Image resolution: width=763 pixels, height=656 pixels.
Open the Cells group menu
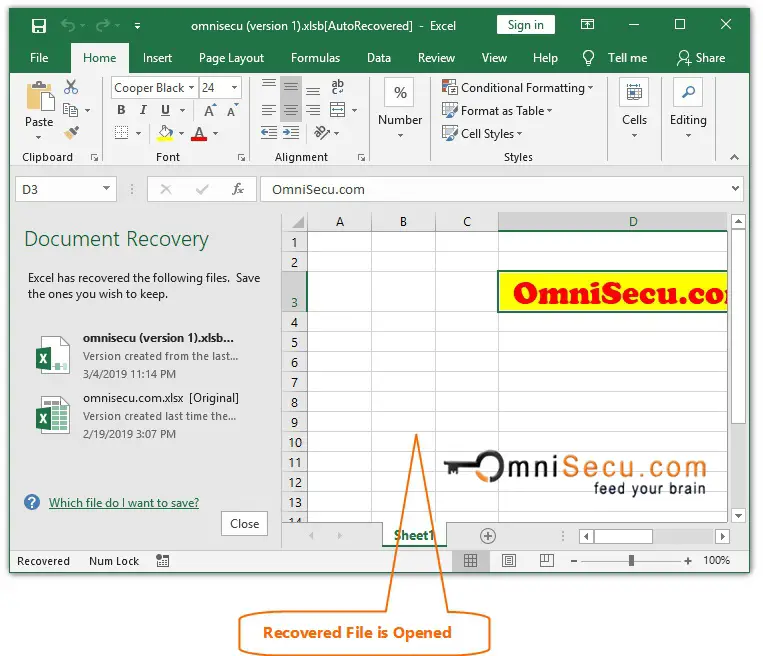tap(634, 108)
